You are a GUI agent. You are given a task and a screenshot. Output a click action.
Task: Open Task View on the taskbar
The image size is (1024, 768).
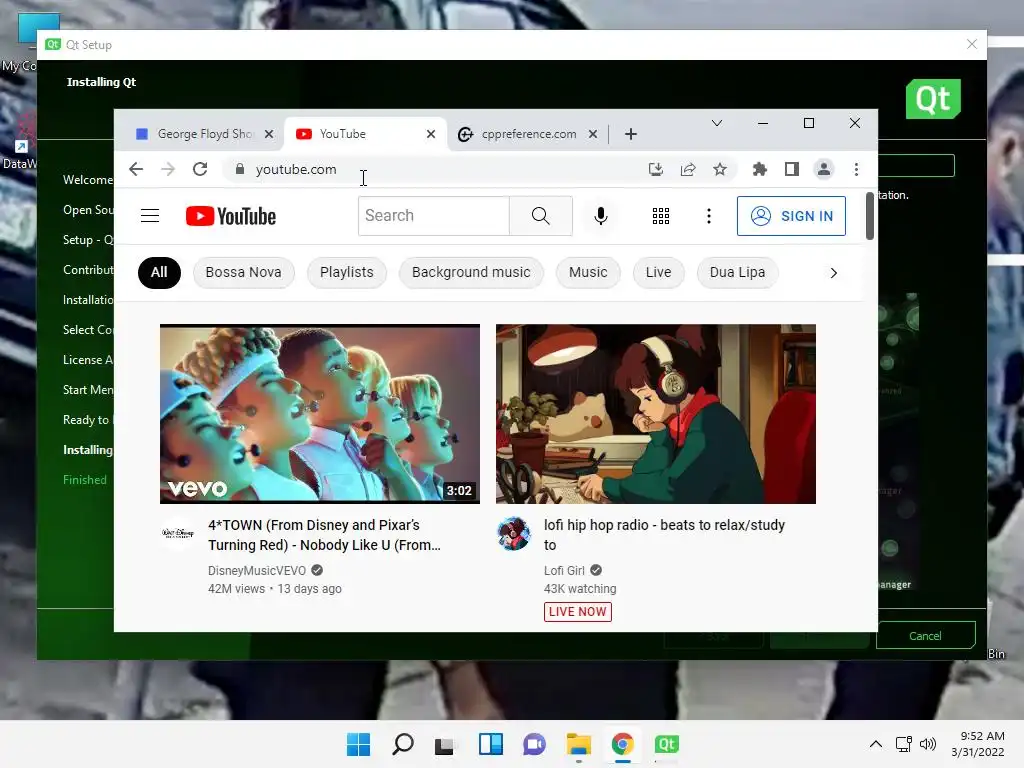pyautogui.click(x=446, y=744)
